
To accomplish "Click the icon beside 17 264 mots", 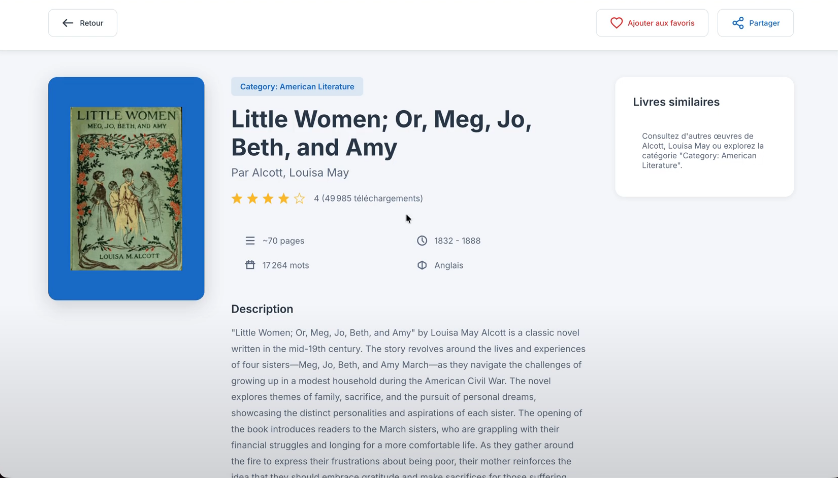I will click(250, 265).
